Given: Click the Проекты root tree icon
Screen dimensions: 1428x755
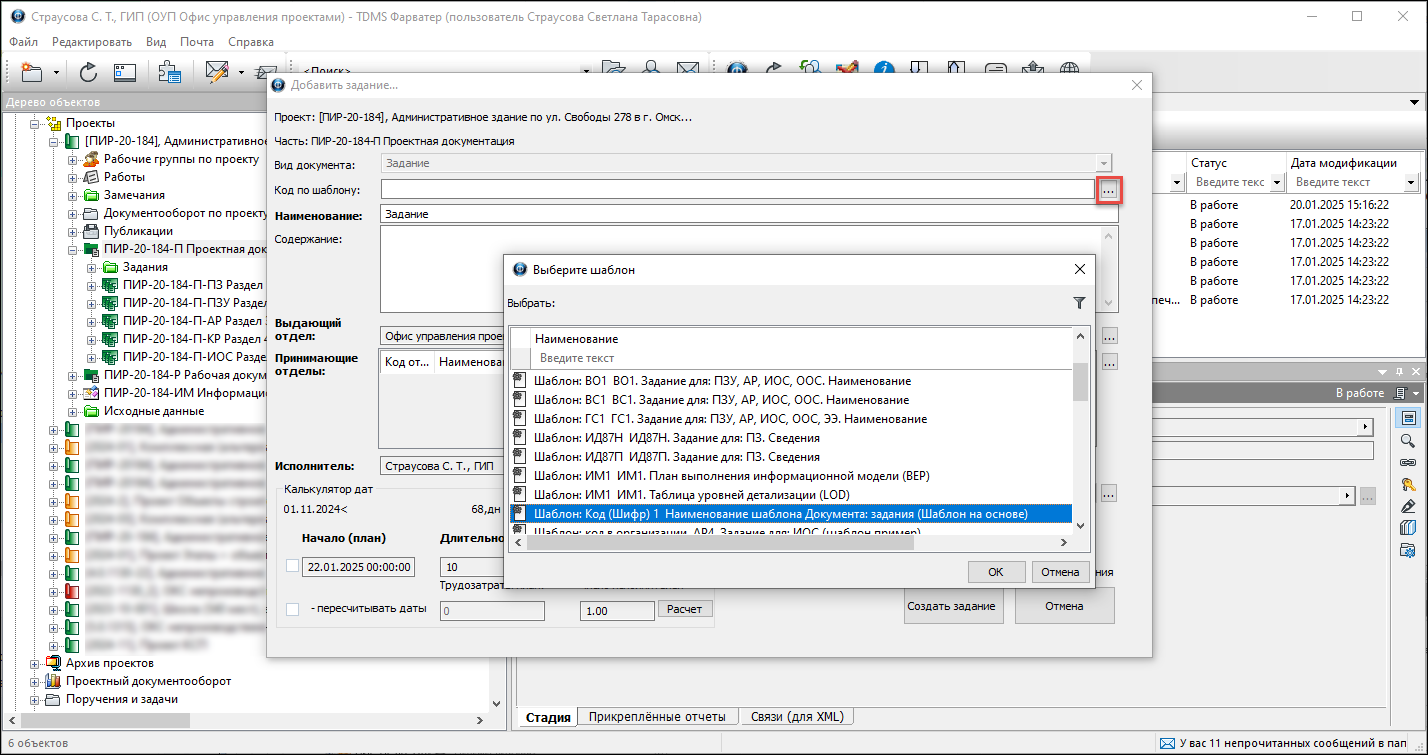Looking at the screenshot, I should (x=54, y=123).
